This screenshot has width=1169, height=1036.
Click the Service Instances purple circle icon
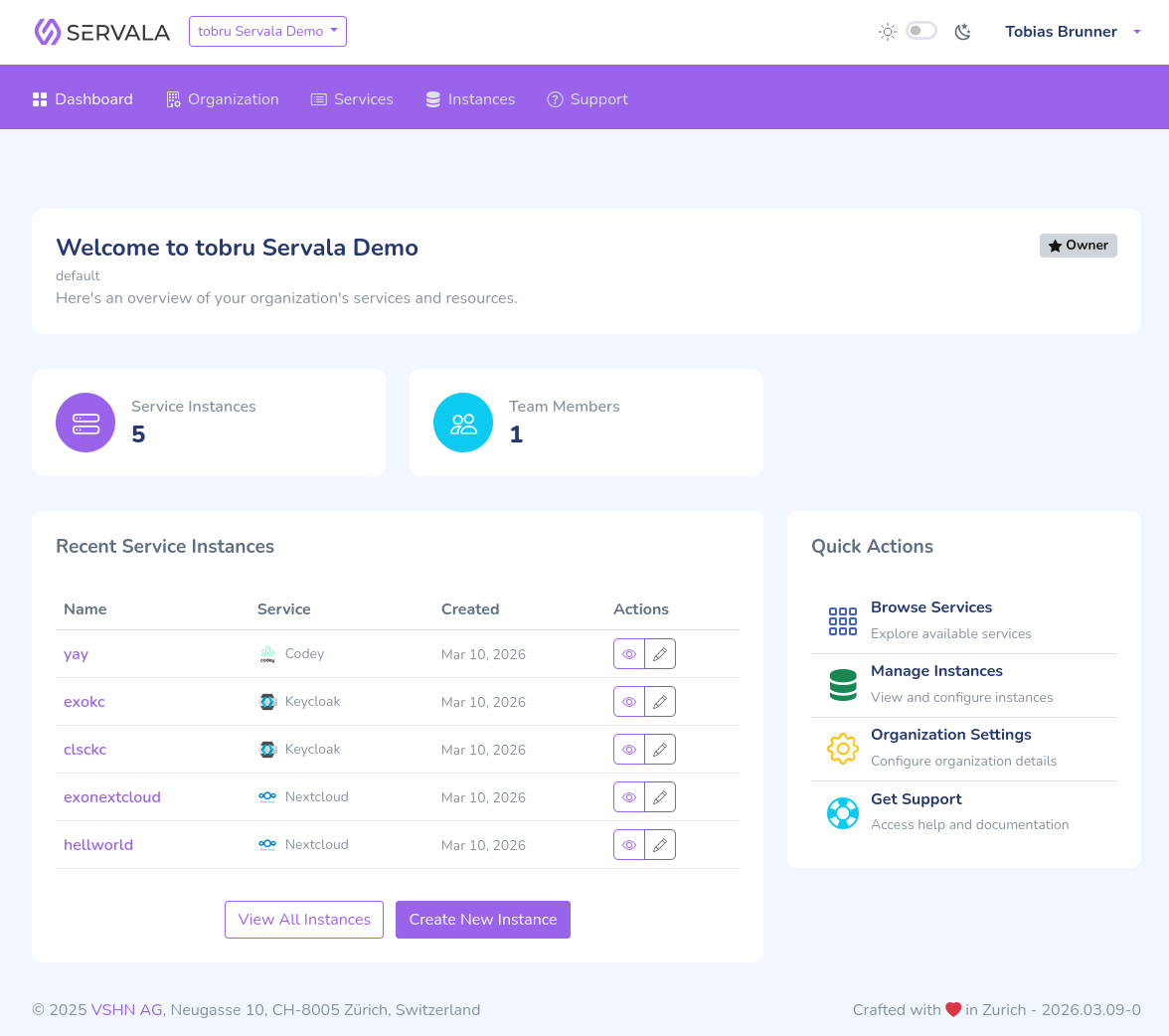pos(85,423)
